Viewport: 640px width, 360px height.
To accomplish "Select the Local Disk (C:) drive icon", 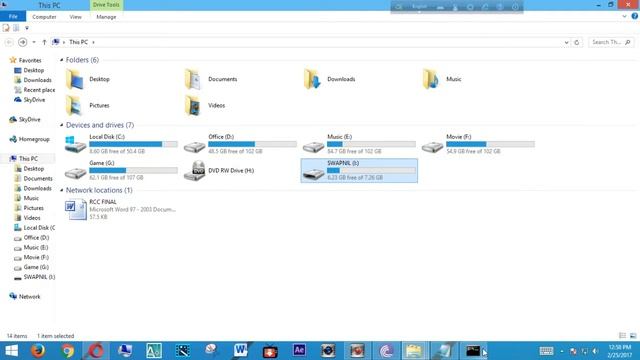I will 75,144.
